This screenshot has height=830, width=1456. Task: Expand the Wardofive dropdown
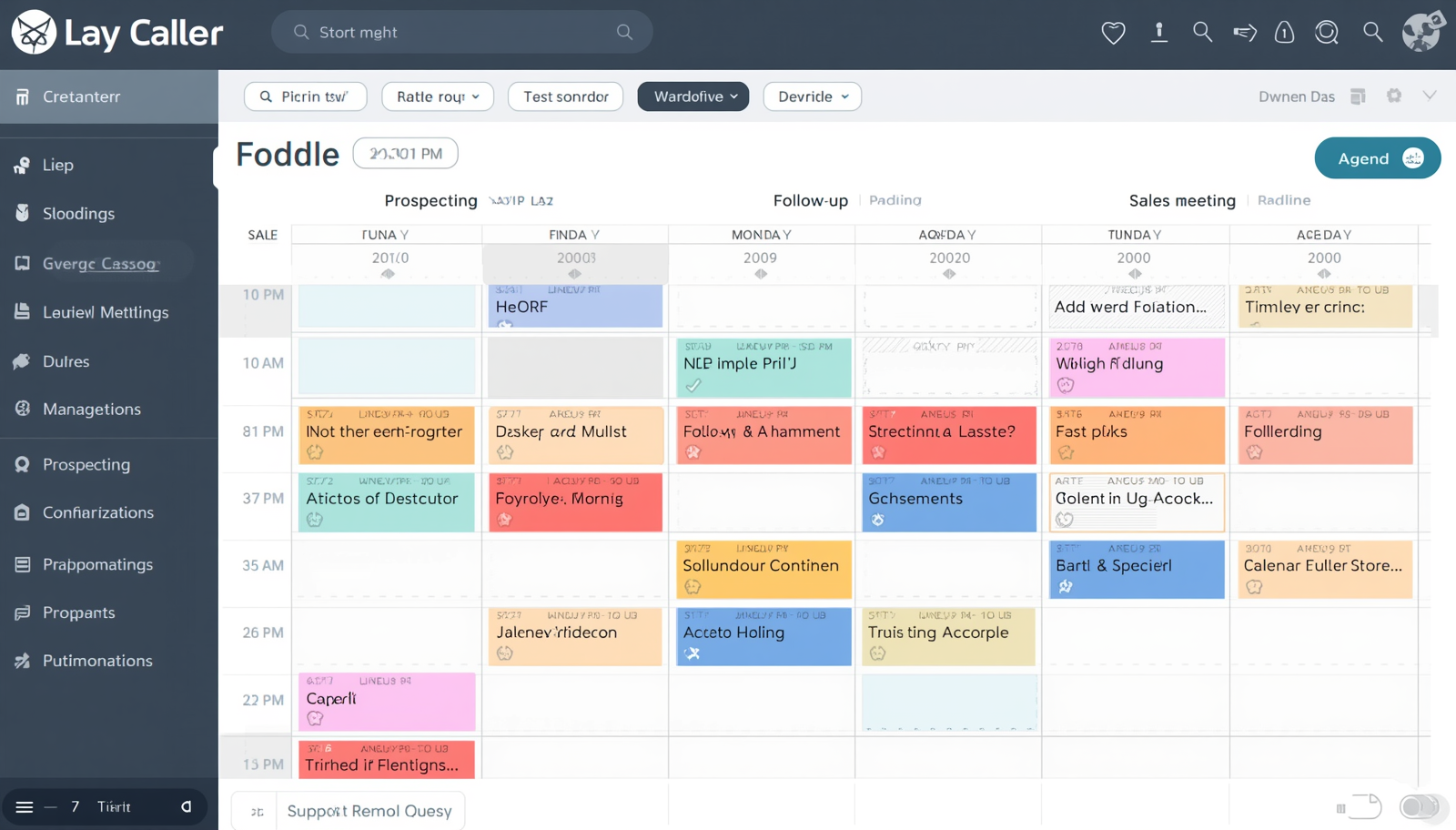click(693, 96)
